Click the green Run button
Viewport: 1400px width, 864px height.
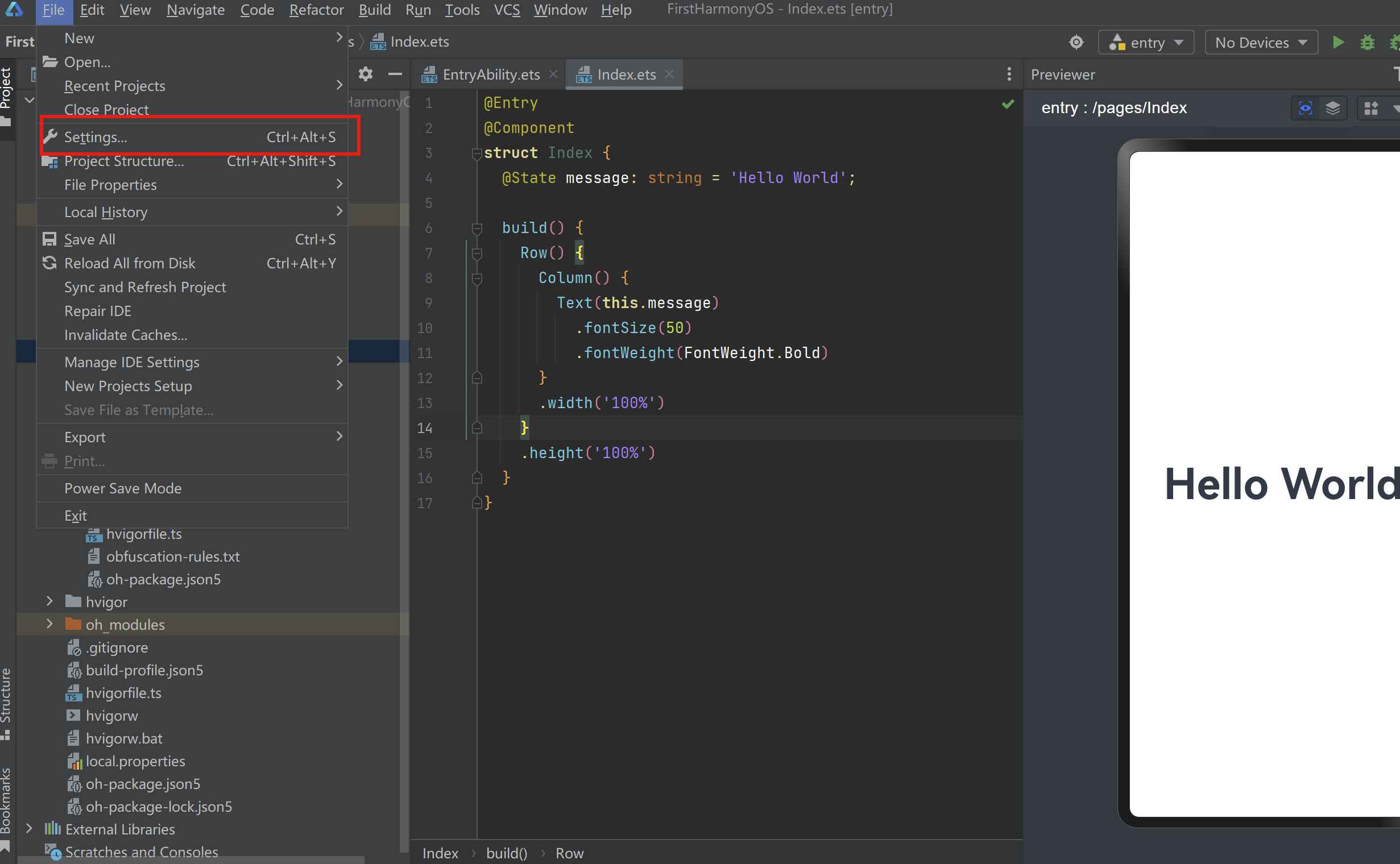coord(1337,42)
